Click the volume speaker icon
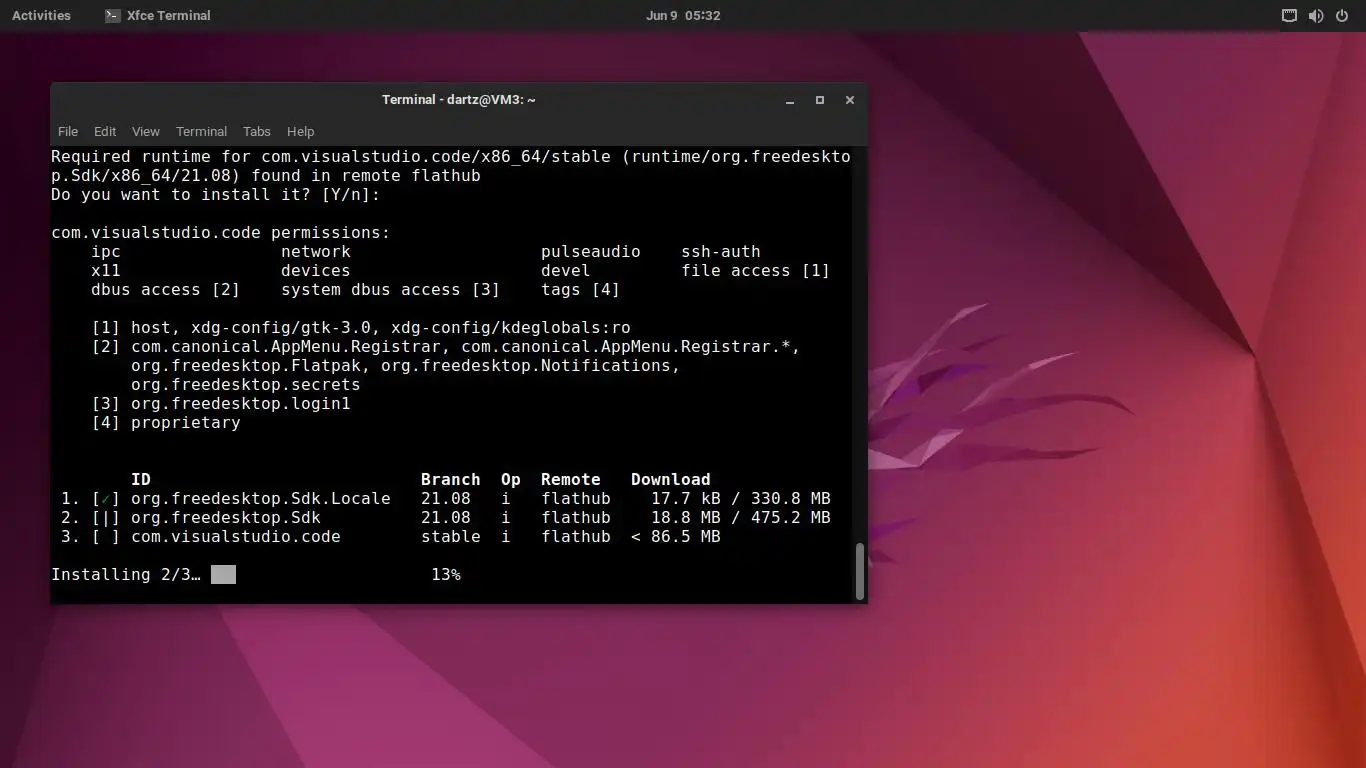This screenshot has height=768, width=1366. point(1316,15)
